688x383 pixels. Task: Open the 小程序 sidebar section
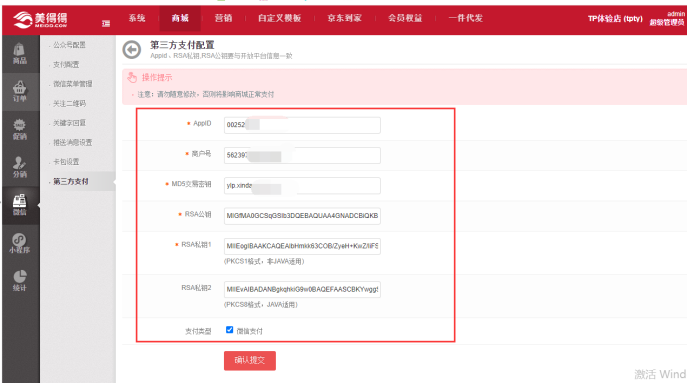tap(20, 243)
